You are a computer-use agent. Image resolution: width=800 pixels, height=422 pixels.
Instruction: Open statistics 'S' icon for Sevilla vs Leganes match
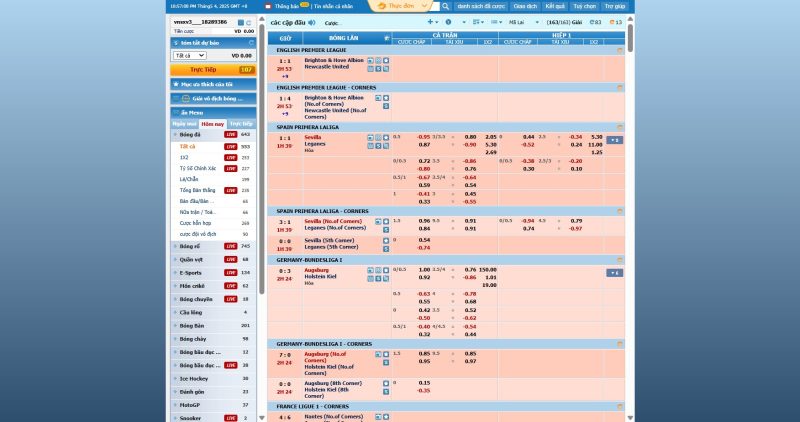pyautogui.click(x=378, y=146)
